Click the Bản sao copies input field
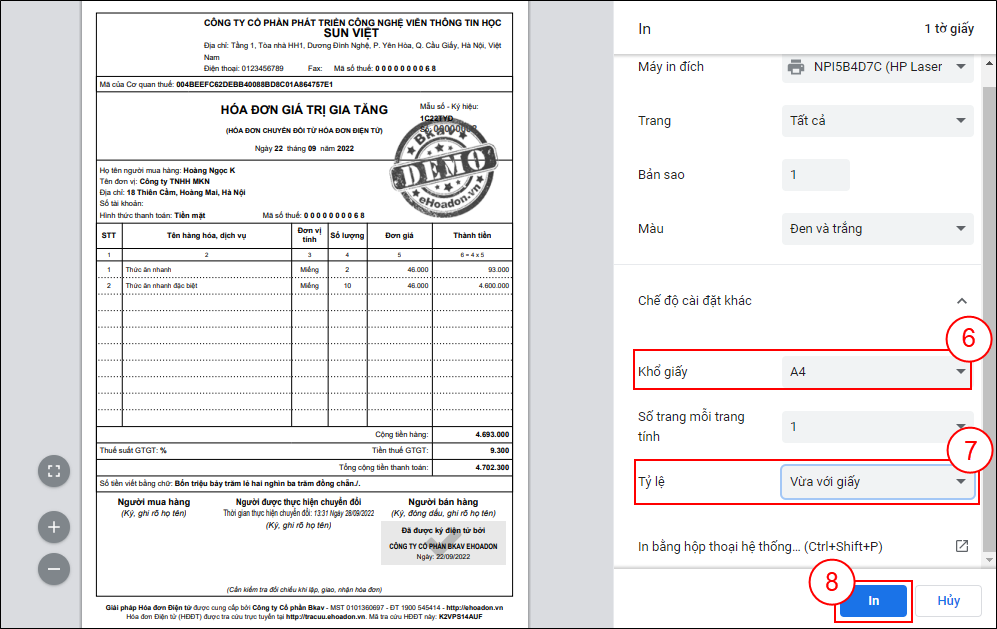The height and width of the screenshot is (629, 997). click(814, 175)
